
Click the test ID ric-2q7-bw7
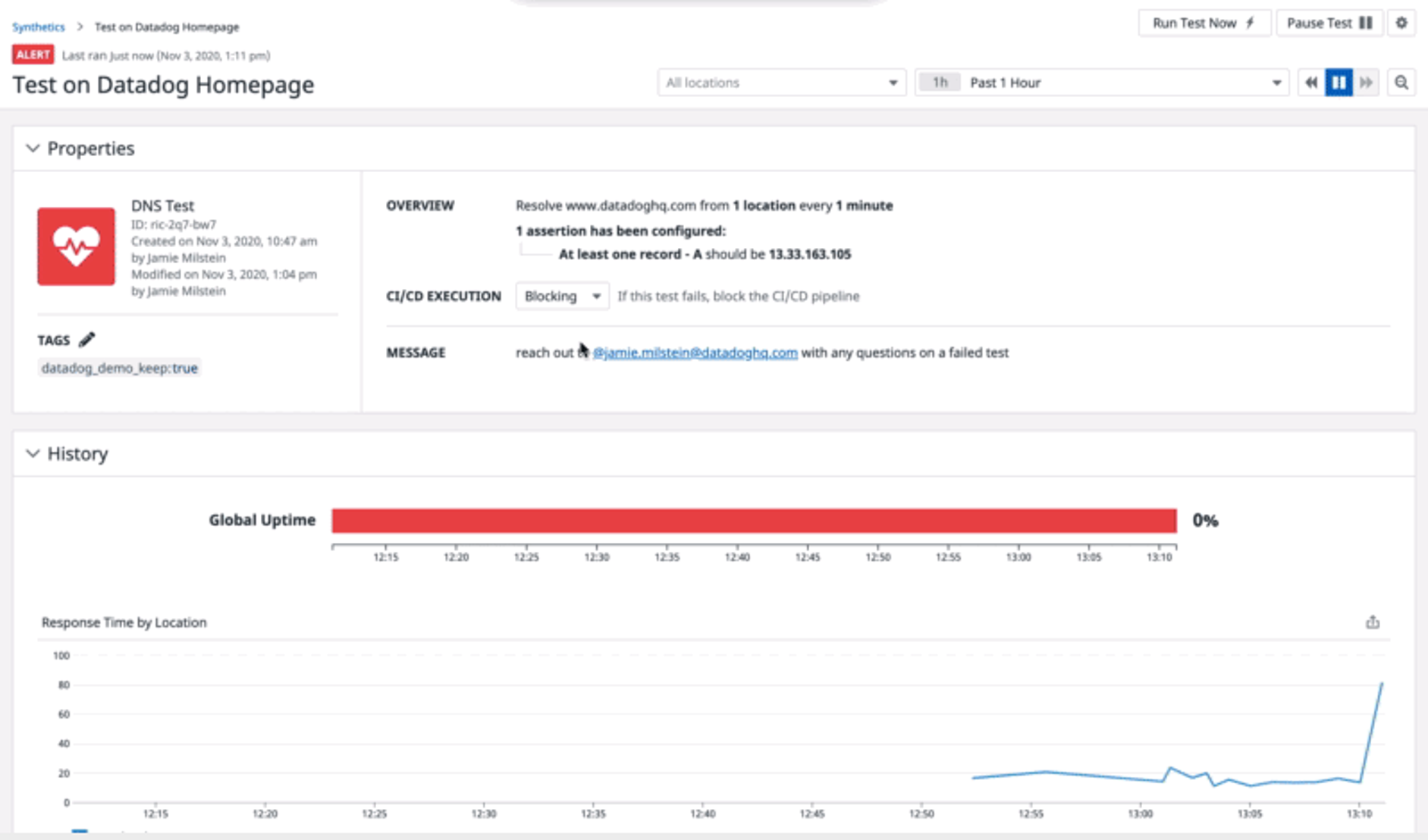pos(184,224)
